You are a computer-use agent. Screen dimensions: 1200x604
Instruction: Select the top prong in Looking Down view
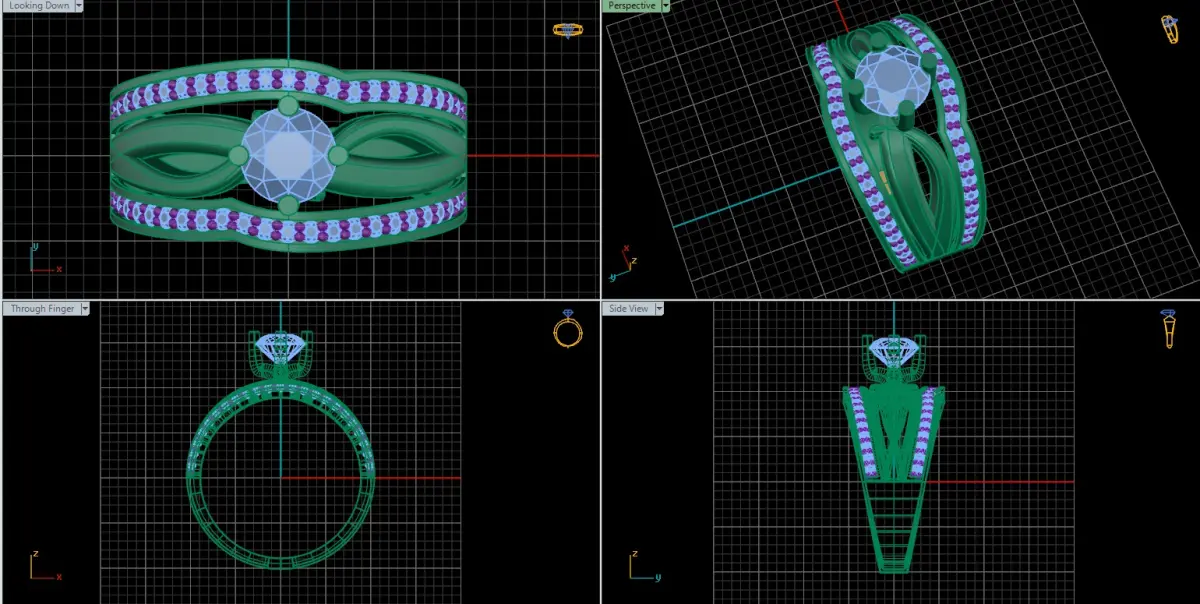coord(288,106)
